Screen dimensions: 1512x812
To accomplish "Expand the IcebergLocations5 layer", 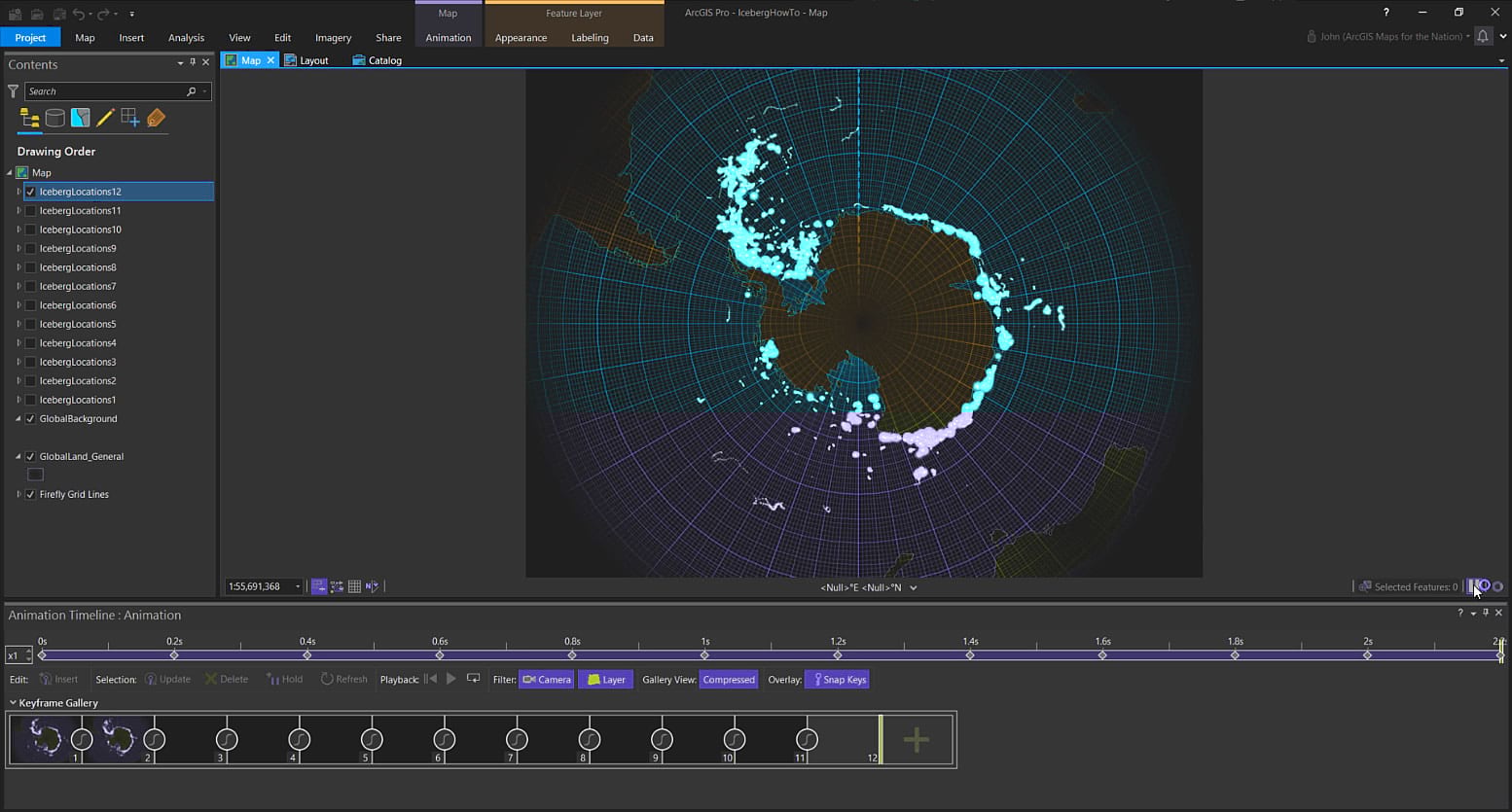I will point(18,325).
